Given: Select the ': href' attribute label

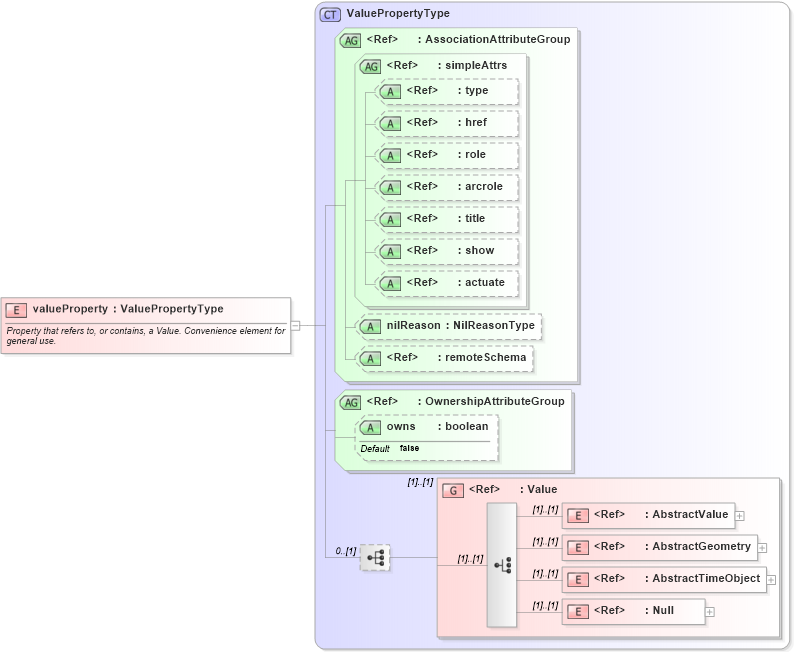Looking at the screenshot, I should 472,123.
